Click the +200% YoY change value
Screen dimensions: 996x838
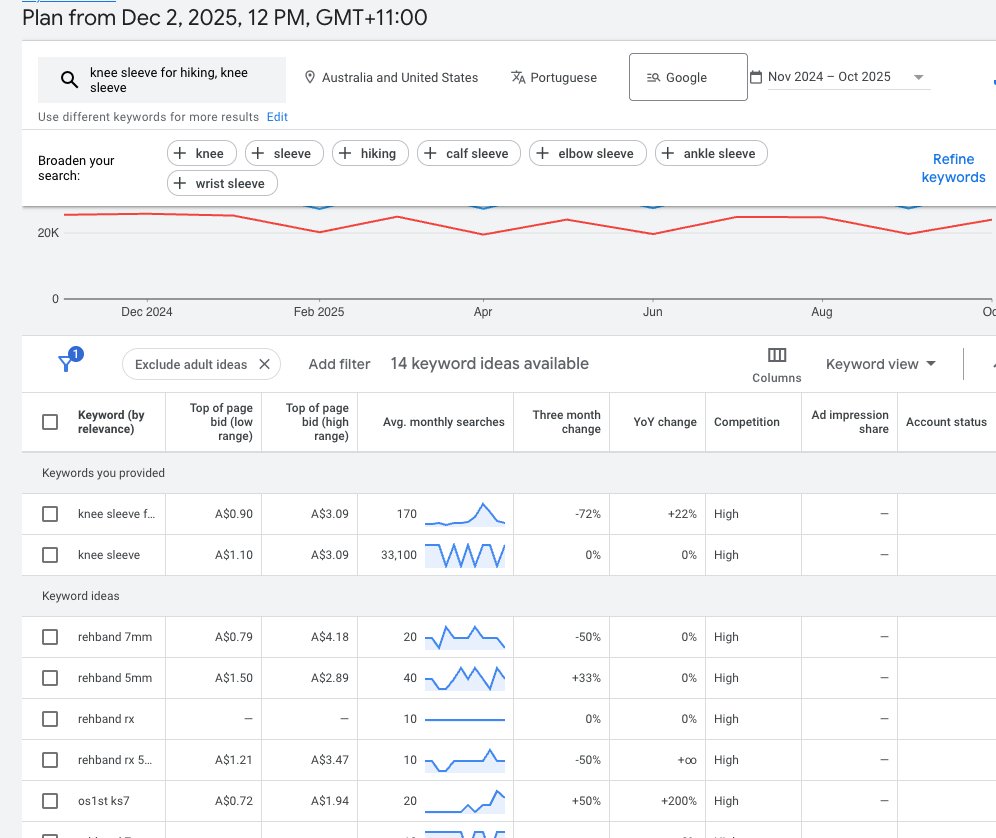point(678,801)
